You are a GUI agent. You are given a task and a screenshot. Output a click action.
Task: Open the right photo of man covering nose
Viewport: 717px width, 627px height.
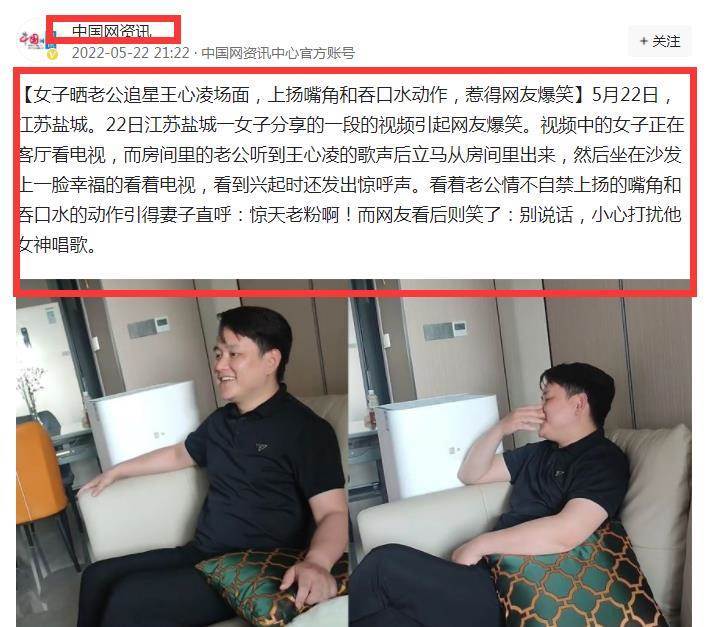520,453
